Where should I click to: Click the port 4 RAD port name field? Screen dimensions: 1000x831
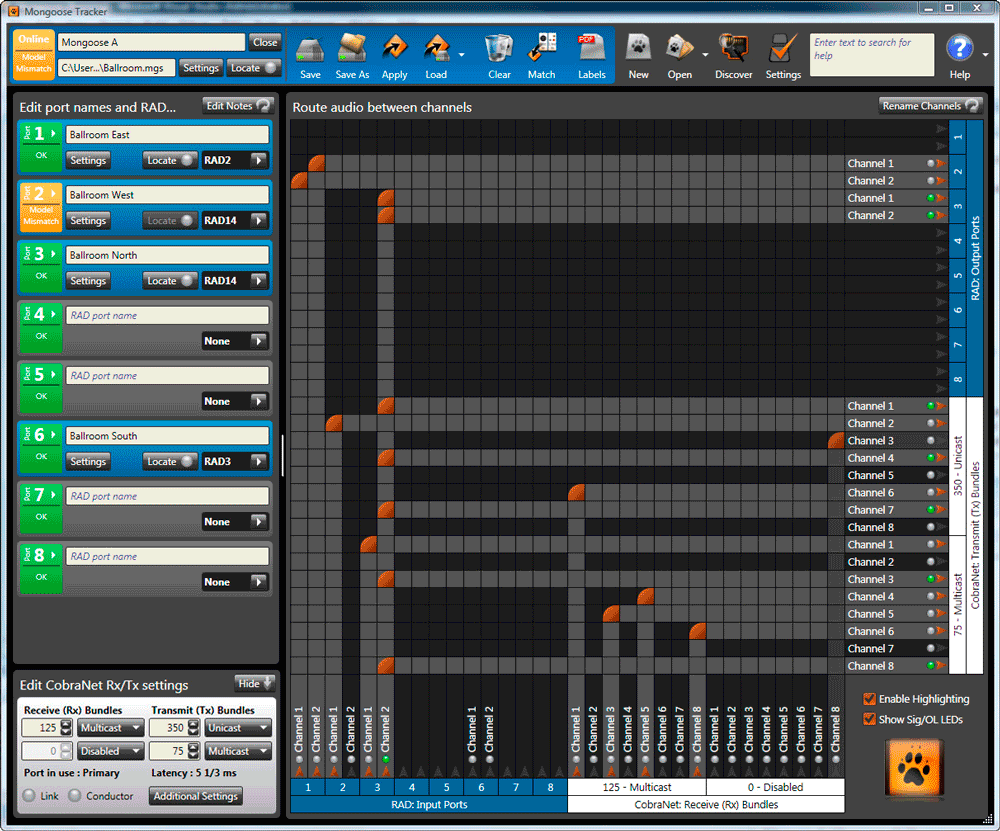[x=167, y=315]
